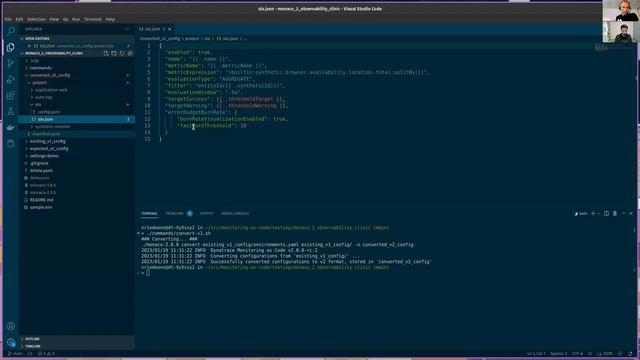
Task: Expand the expected_v2_config folder
Action: click(49, 149)
